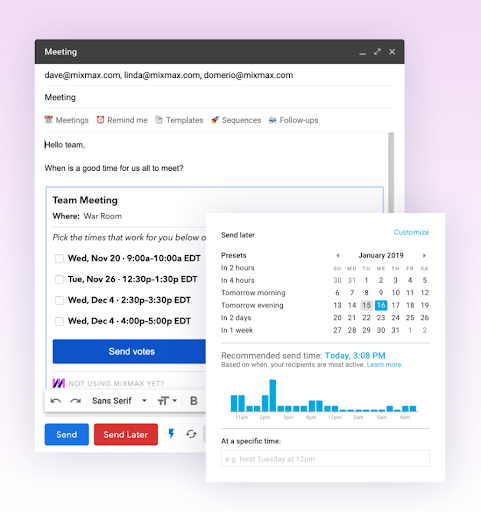This screenshot has height=512, width=481.
Task: Click the Templates document icon
Action: (159, 120)
